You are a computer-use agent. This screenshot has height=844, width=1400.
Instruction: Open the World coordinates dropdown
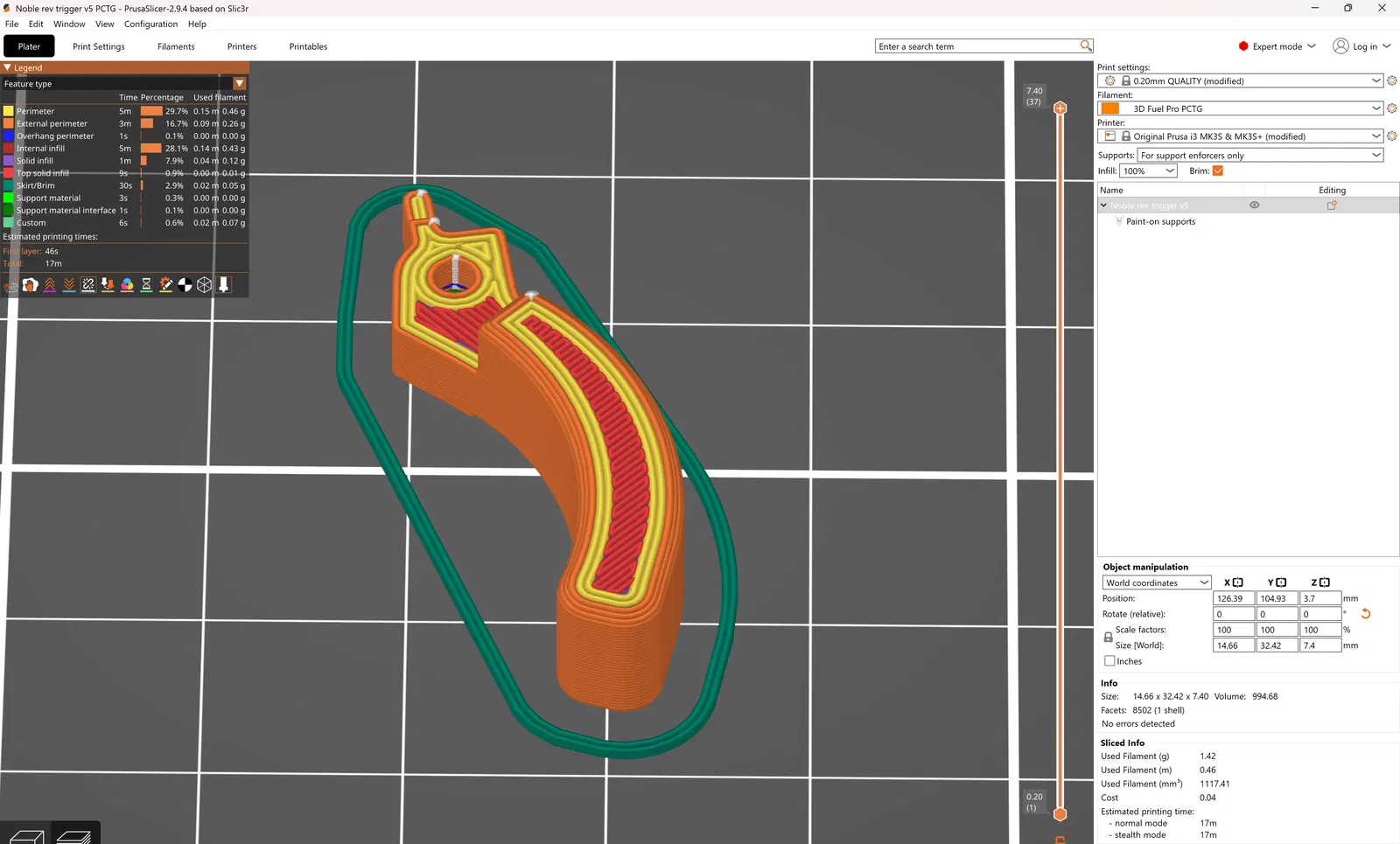click(1156, 582)
